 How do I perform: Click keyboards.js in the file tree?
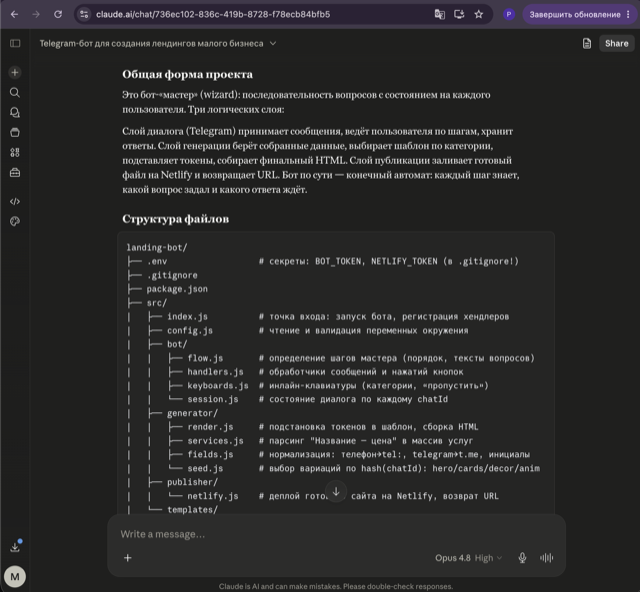coord(218,385)
